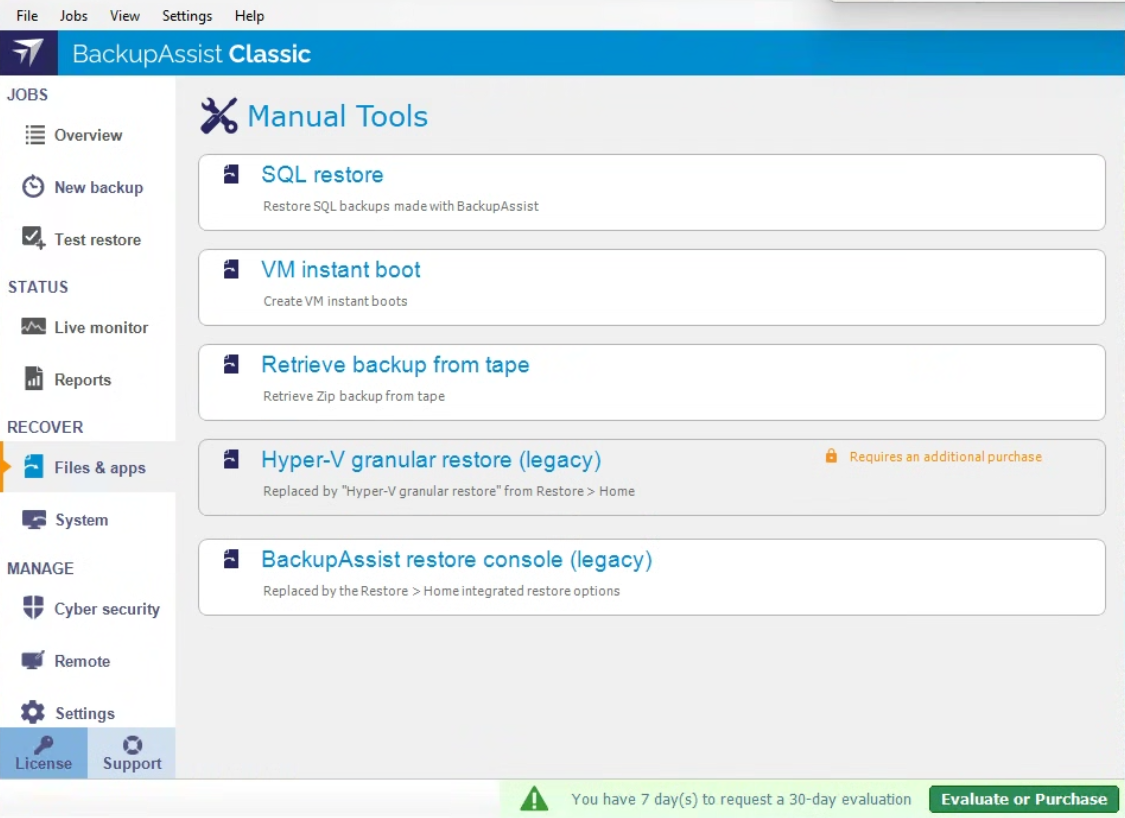
Task: Click the Reports chart icon
Action: coord(34,379)
